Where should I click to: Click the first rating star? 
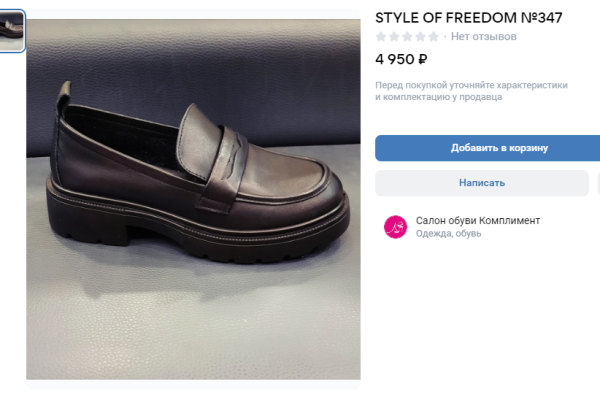[381, 37]
